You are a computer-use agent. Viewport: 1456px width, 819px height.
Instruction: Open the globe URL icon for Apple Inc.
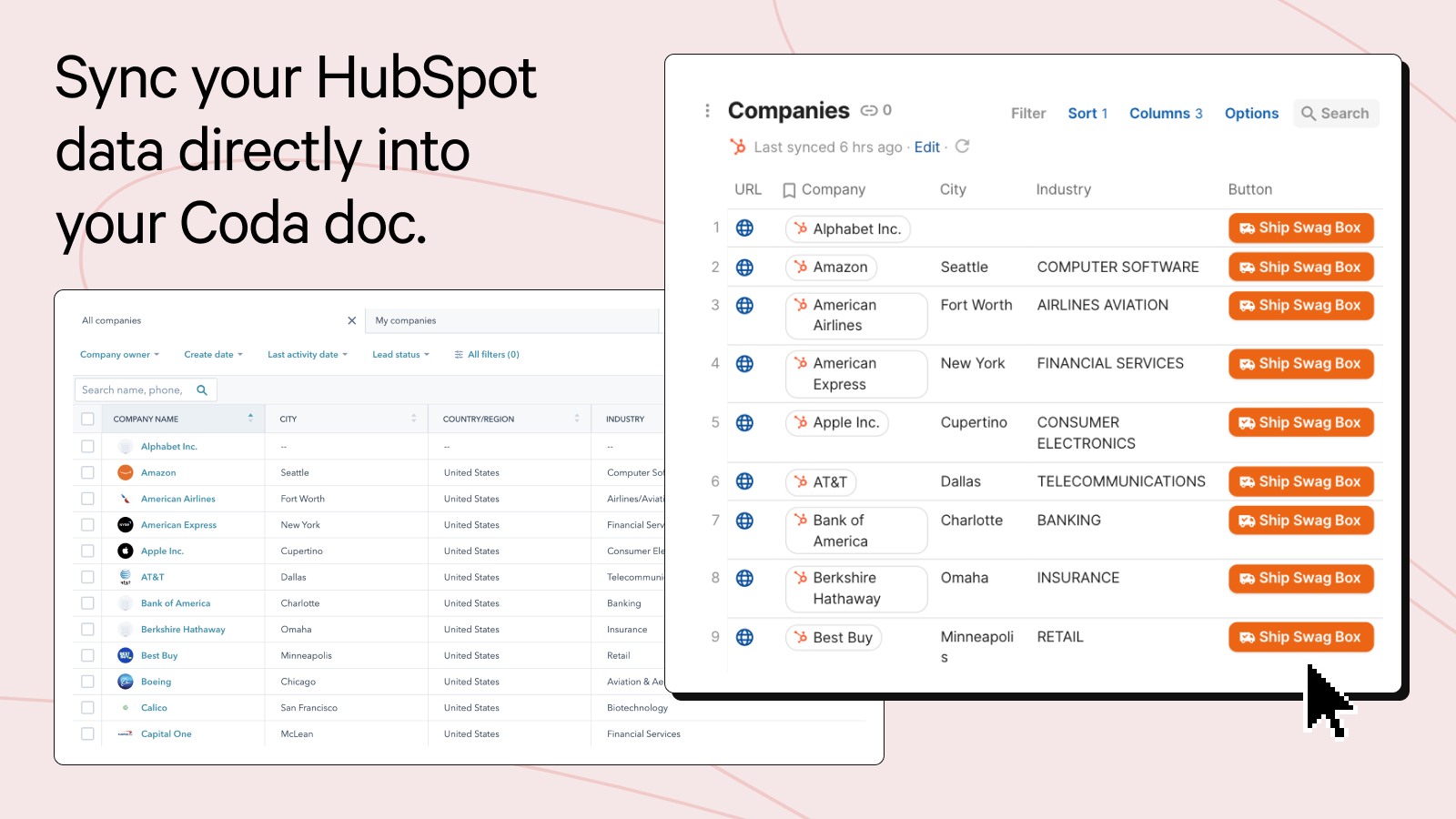744,422
